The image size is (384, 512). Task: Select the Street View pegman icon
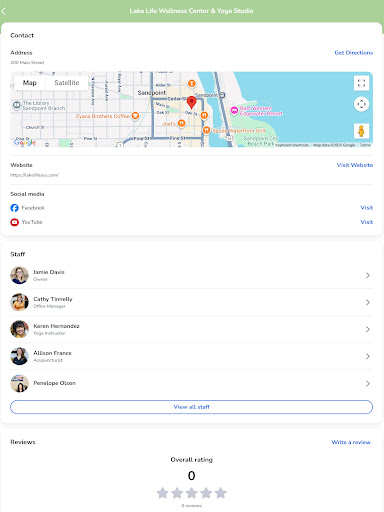[x=361, y=131]
